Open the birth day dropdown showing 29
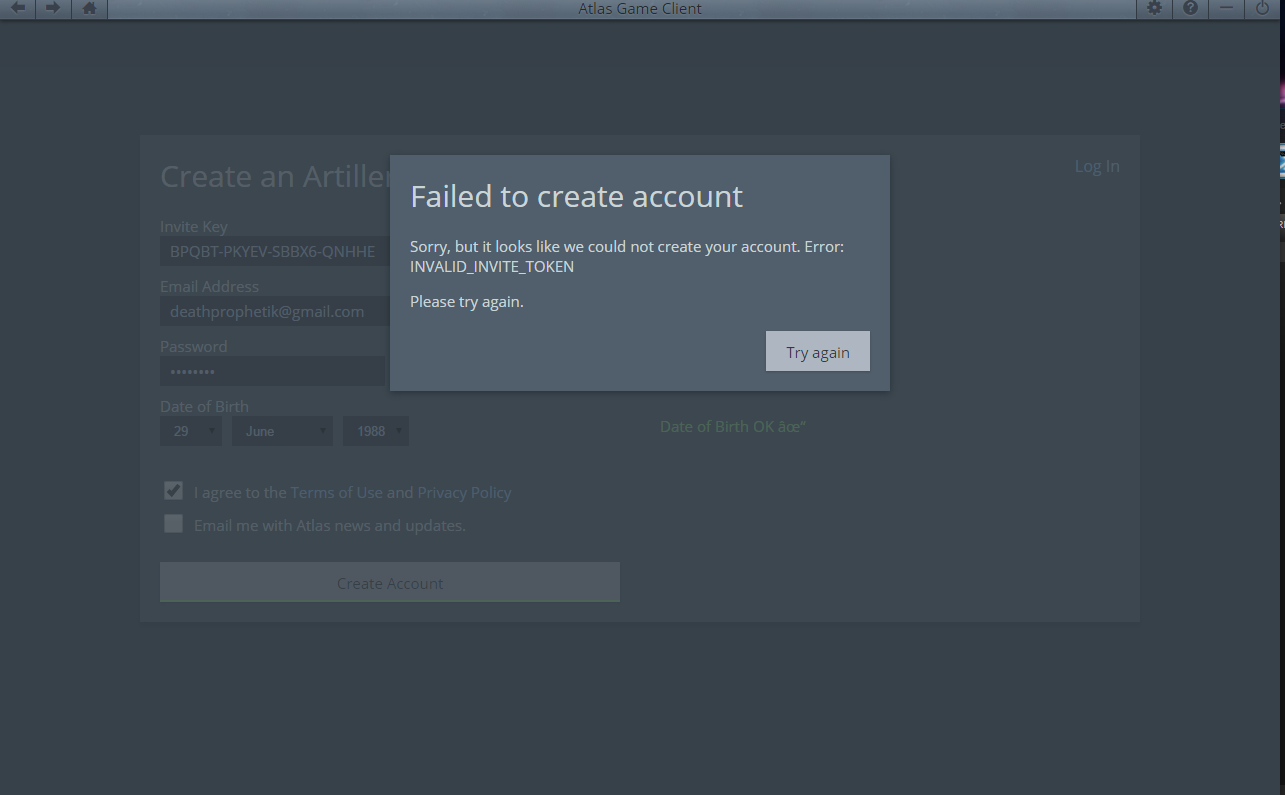 pyautogui.click(x=191, y=431)
